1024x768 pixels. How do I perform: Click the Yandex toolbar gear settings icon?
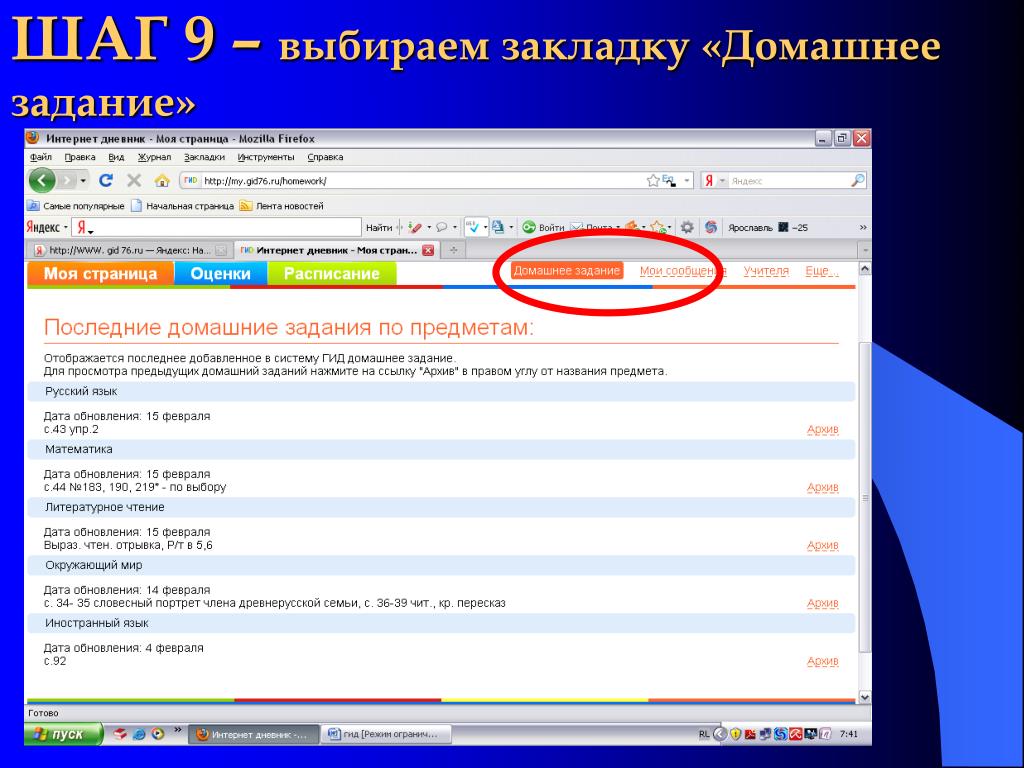pos(687,227)
